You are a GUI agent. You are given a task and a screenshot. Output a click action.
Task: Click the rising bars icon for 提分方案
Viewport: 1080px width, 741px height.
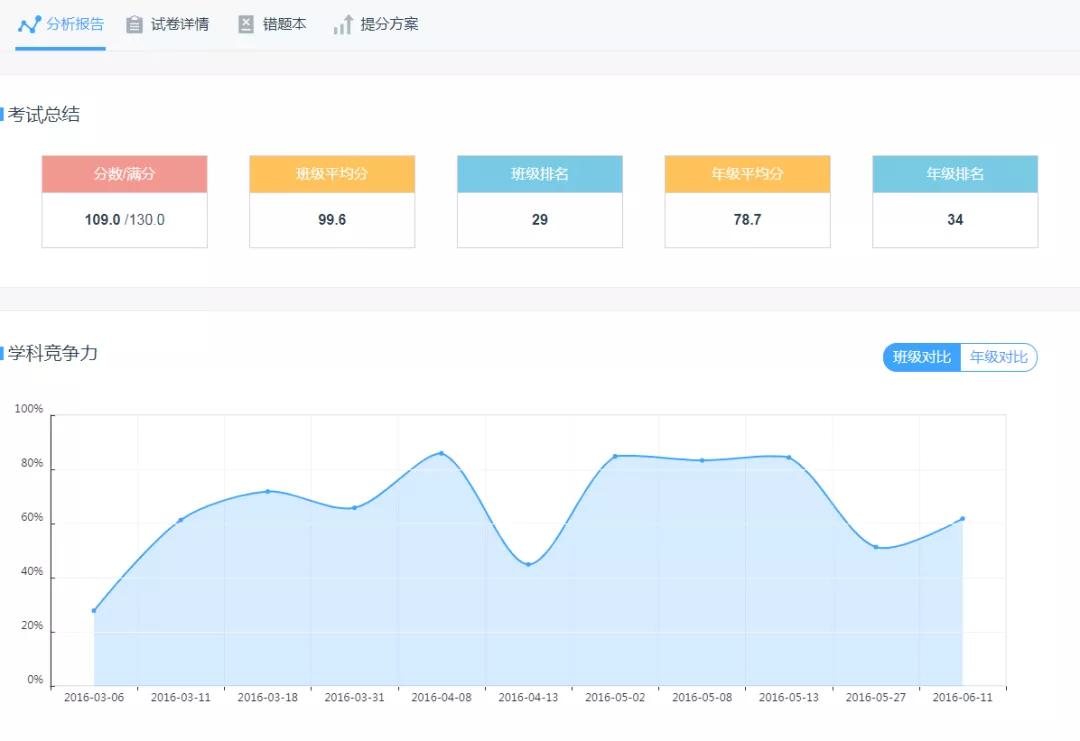[343, 25]
